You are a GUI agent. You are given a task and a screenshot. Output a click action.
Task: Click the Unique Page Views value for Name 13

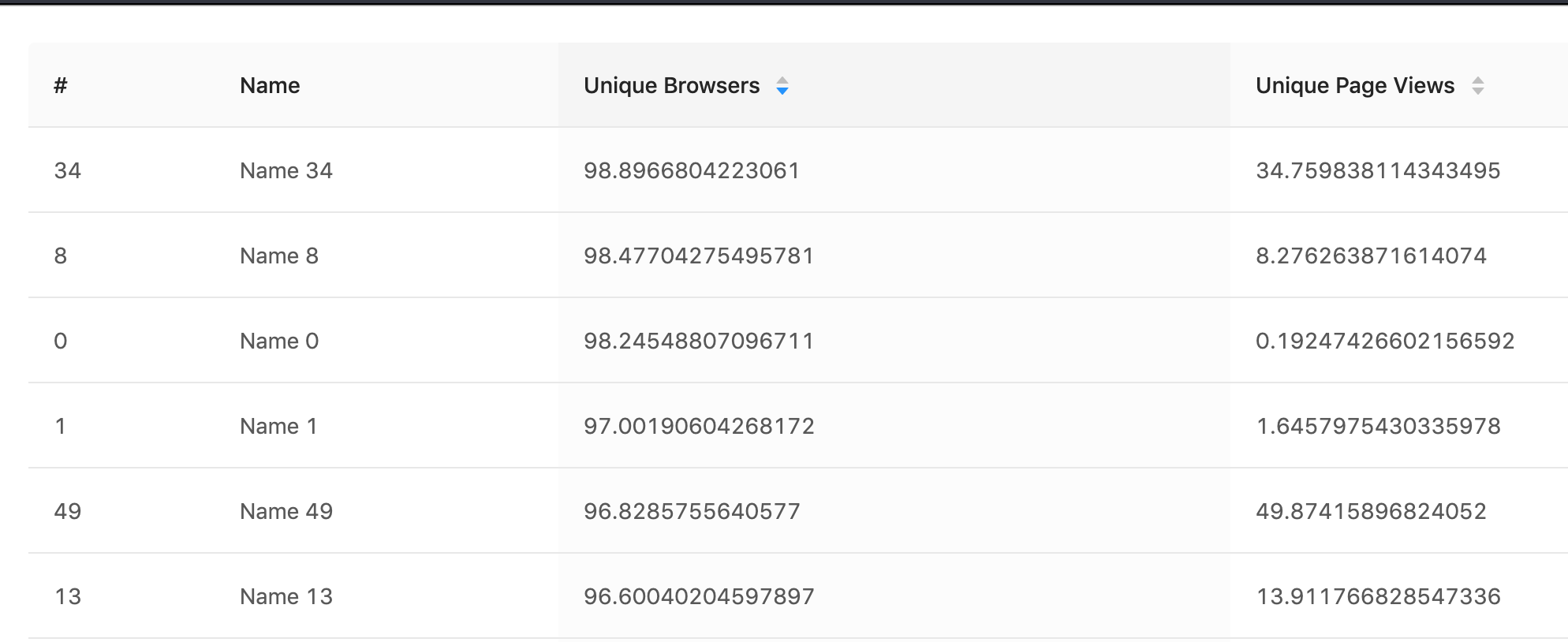point(1379,596)
